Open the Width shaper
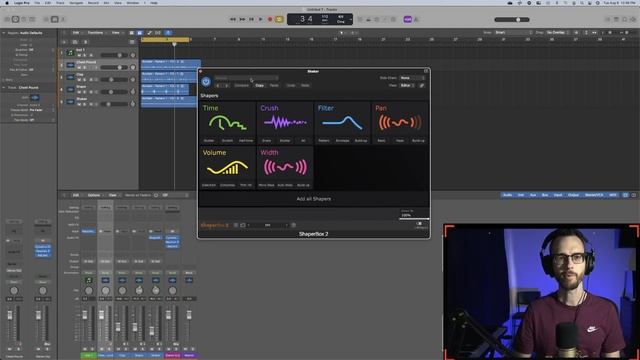The width and height of the screenshot is (640, 360). point(285,168)
